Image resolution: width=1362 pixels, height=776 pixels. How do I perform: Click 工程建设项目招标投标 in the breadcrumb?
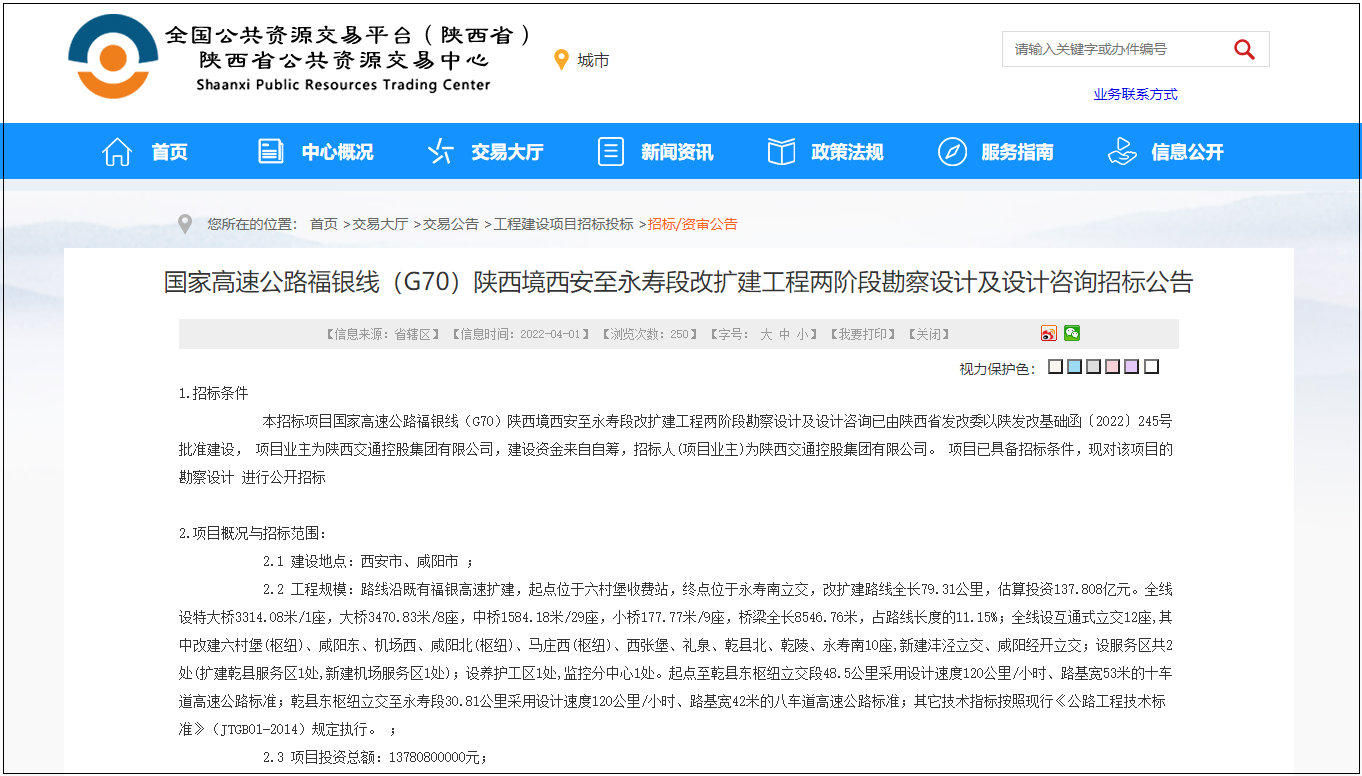click(x=563, y=224)
